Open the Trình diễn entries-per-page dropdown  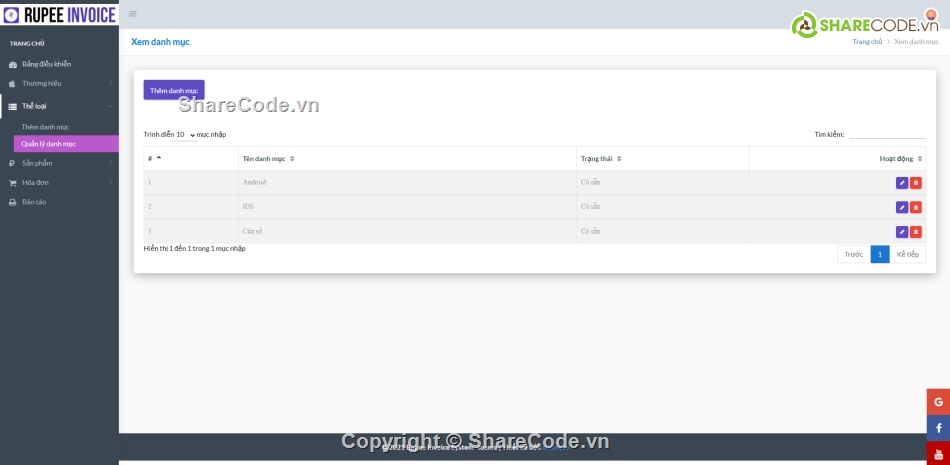[185, 135]
